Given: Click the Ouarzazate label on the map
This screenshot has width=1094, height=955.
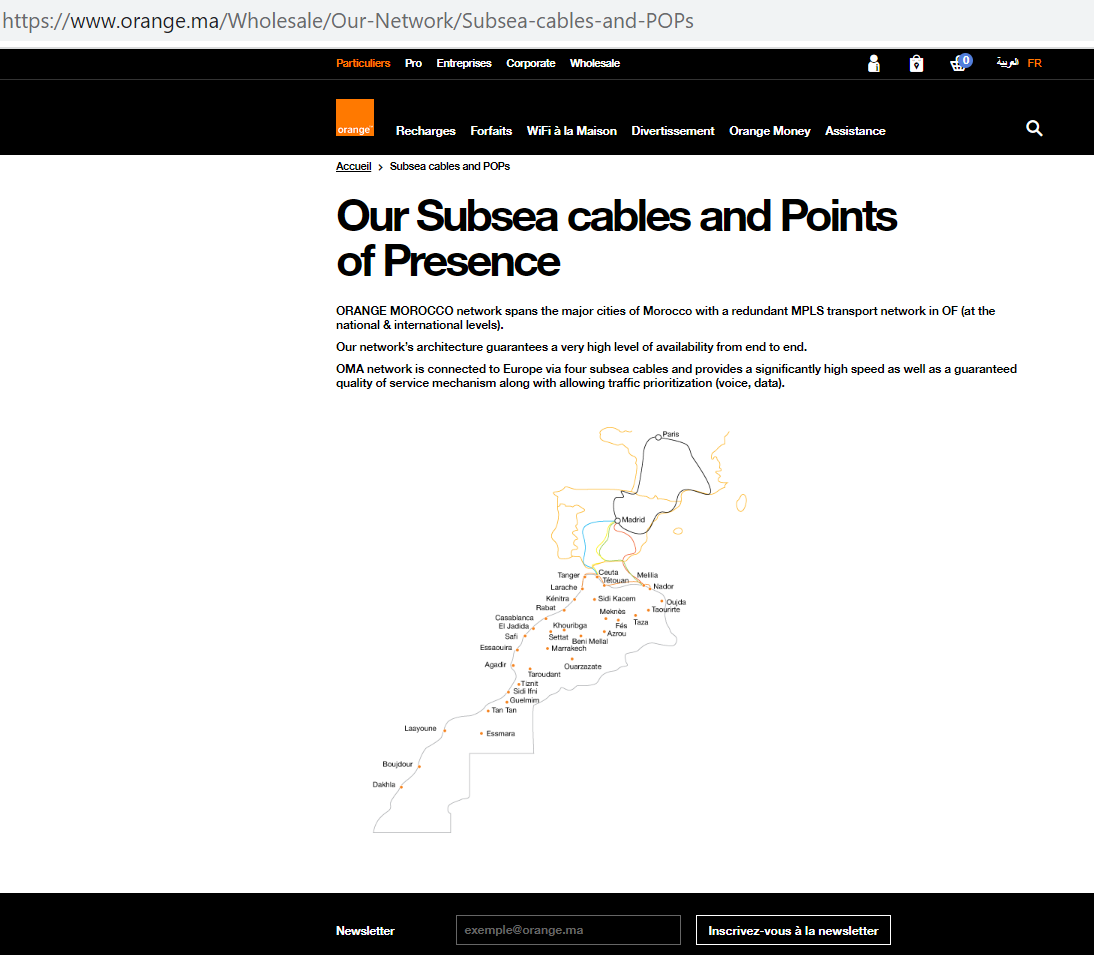Looking at the screenshot, I should click(583, 667).
